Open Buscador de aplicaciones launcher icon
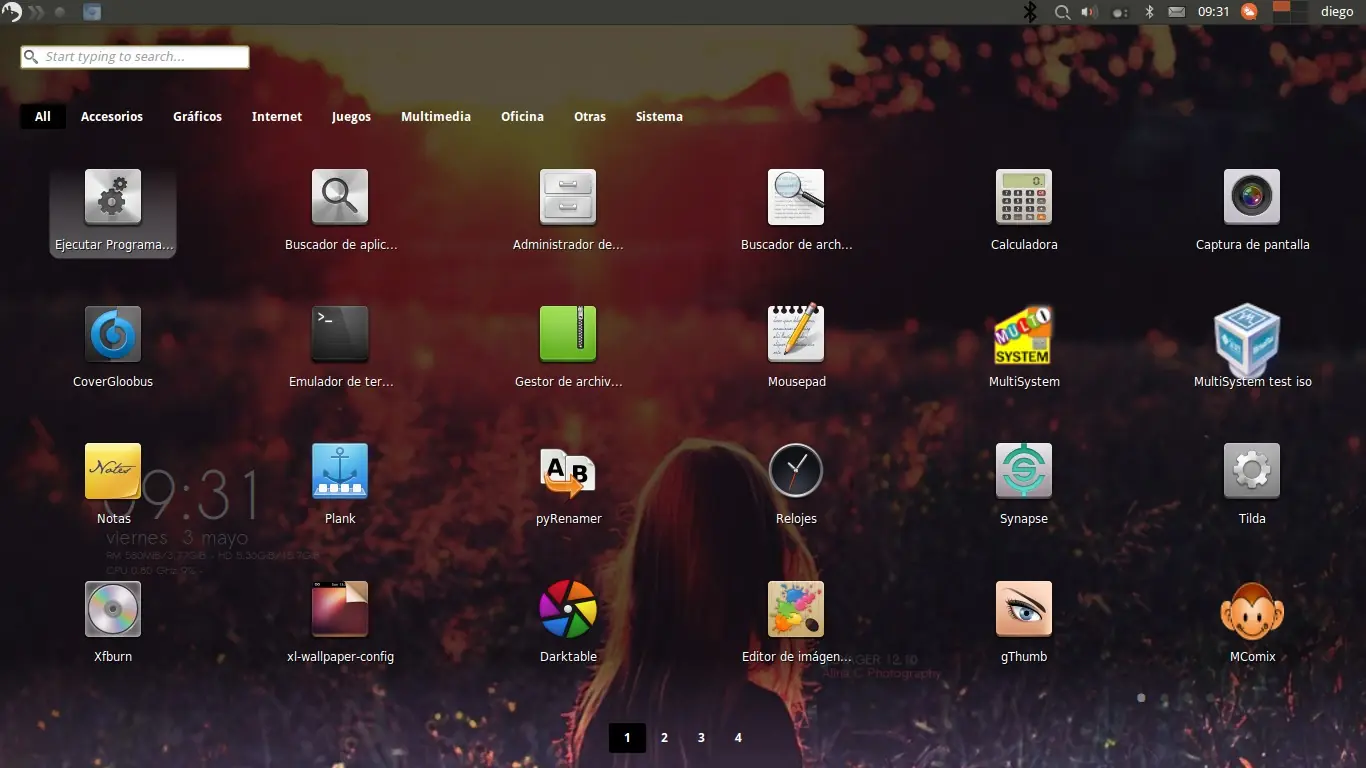The image size is (1366, 768). point(340,197)
